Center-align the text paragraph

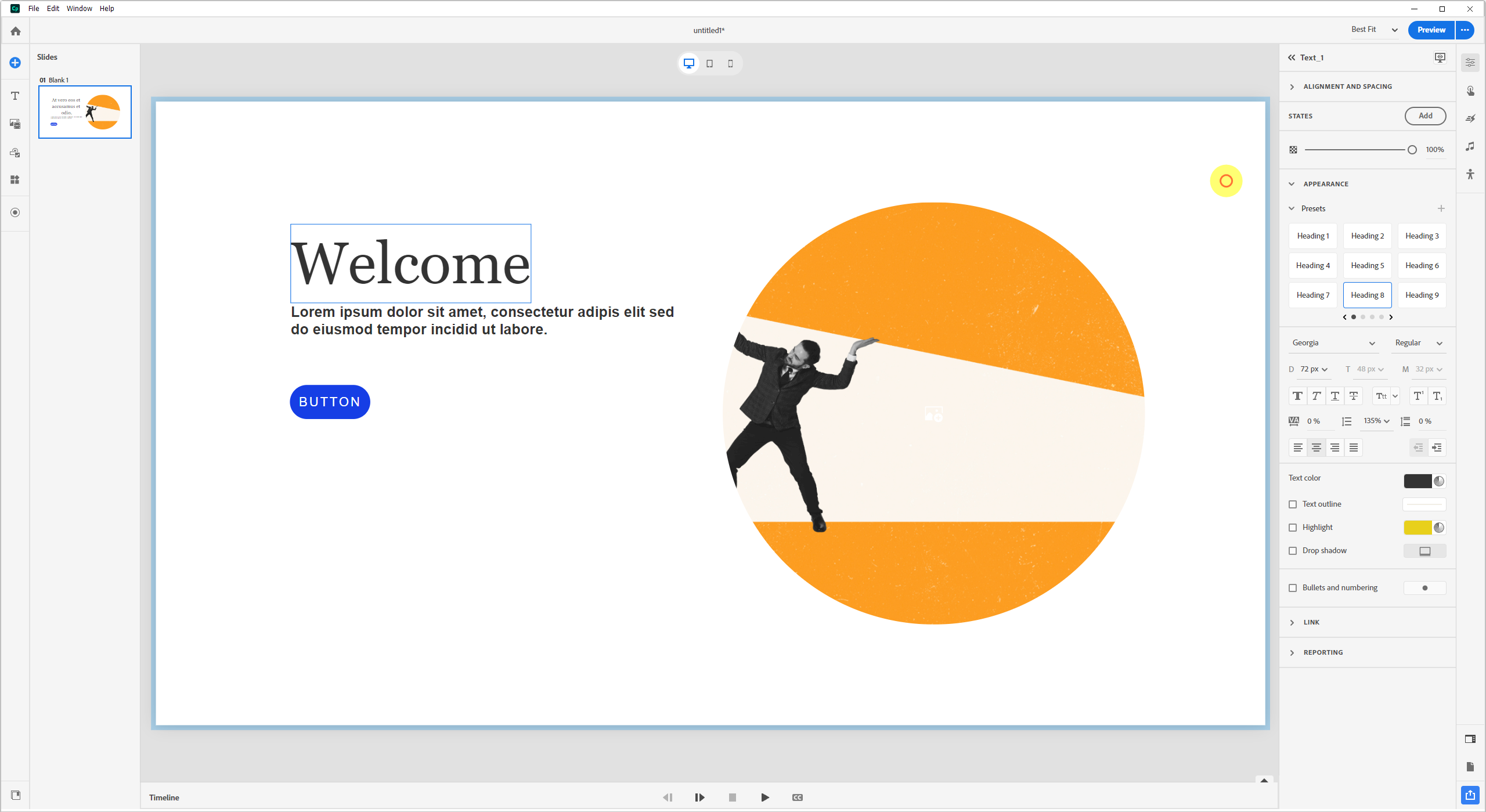coord(1316,447)
